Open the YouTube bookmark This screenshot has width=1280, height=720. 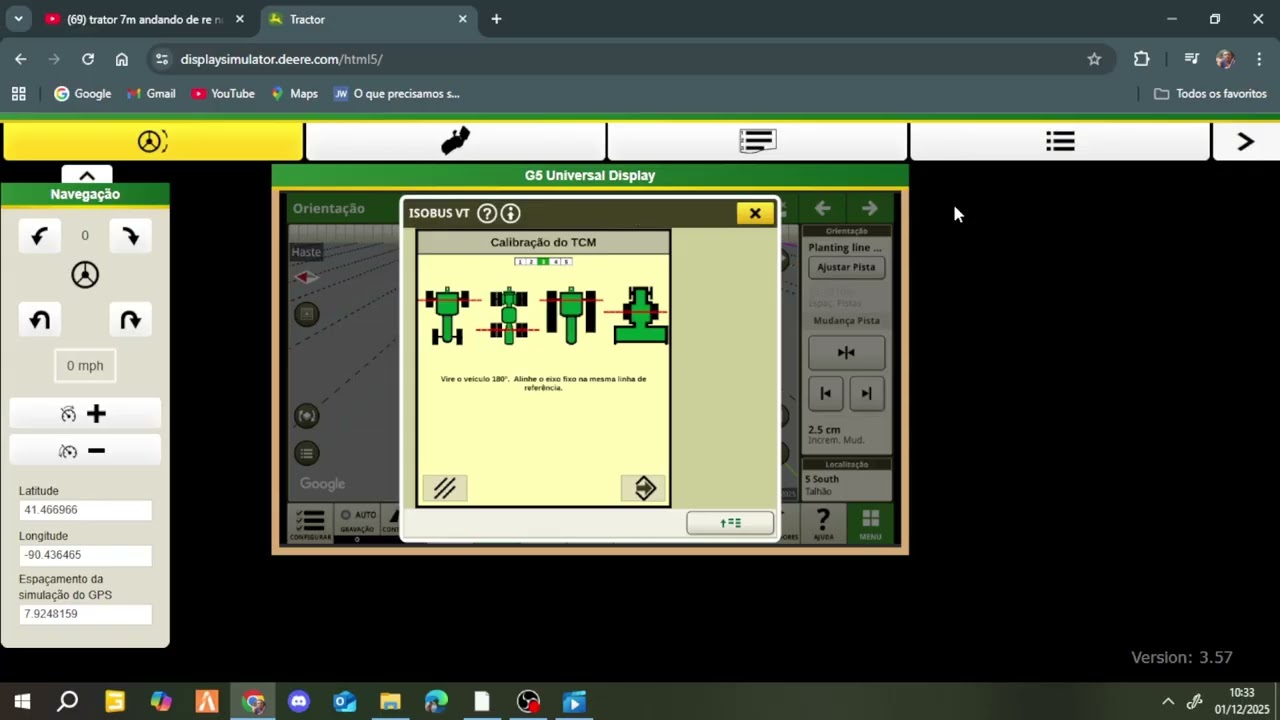(223, 94)
